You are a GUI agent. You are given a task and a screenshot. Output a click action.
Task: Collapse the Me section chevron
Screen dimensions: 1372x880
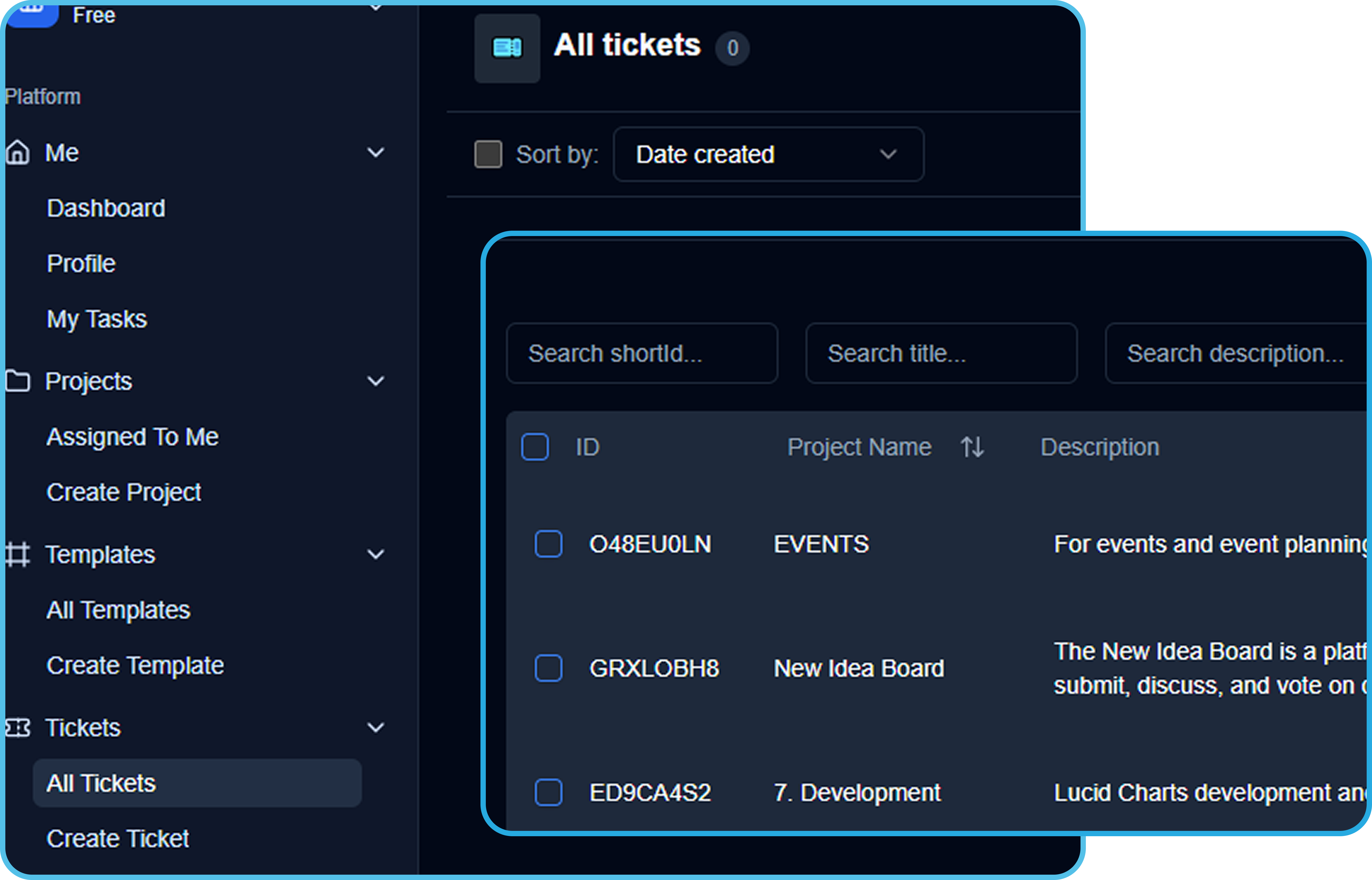(x=376, y=152)
